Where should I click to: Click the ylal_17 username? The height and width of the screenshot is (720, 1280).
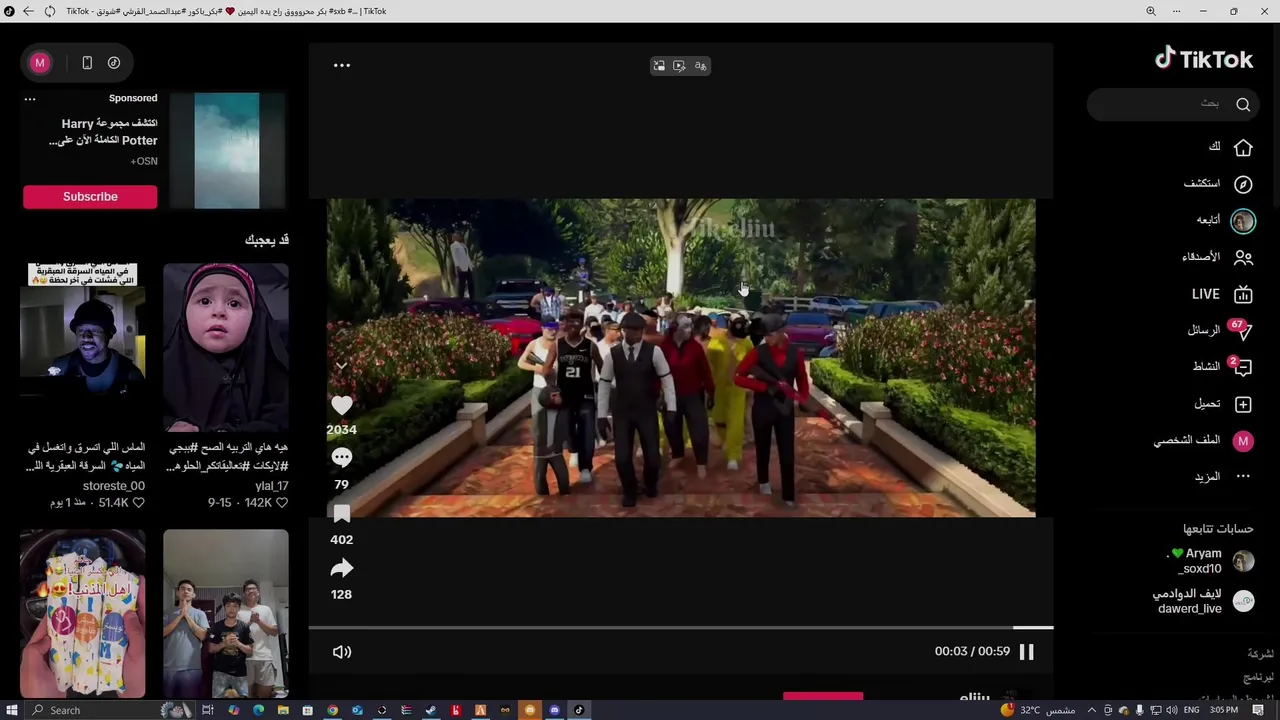[271, 486]
